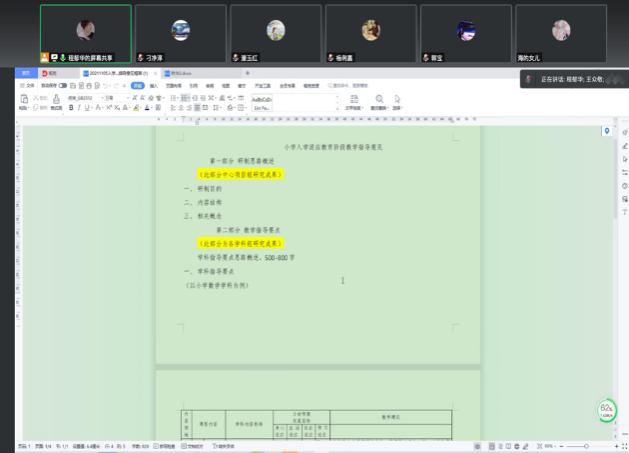This screenshot has width=629, height=453.
Task: Click the decrease font size icon
Action: [x=142, y=98]
